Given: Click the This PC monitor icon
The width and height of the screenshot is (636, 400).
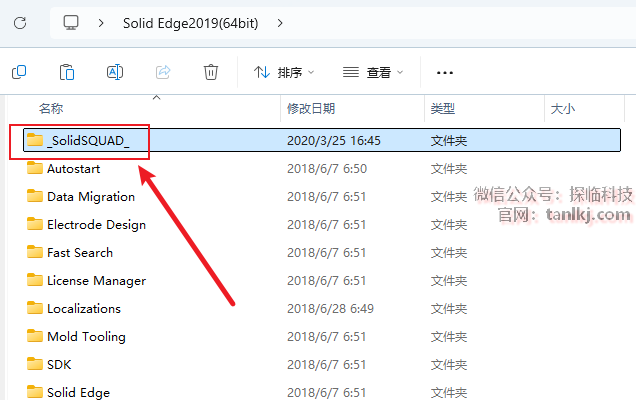Looking at the screenshot, I should (71, 23).
